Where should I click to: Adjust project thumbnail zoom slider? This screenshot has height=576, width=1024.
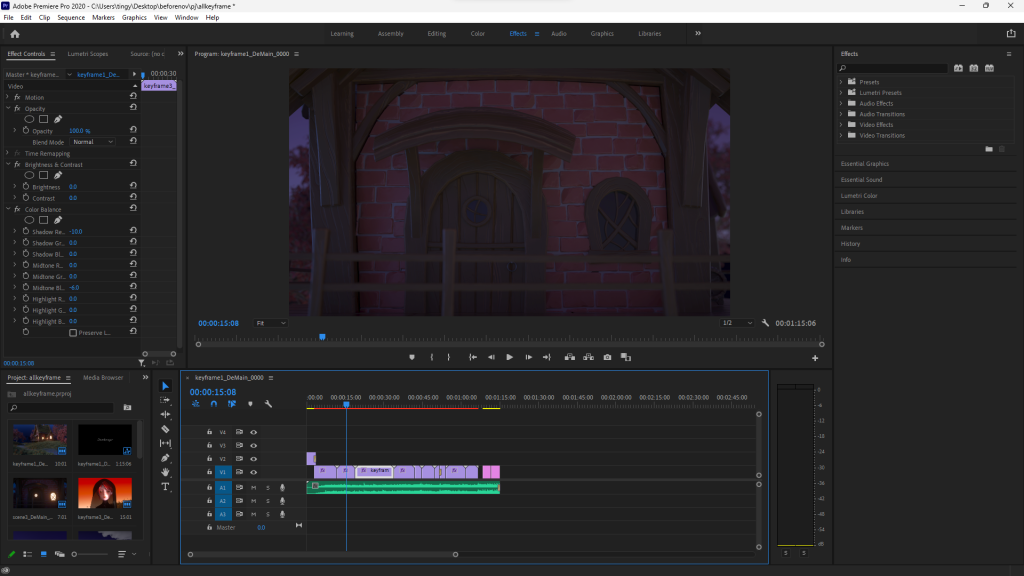click(74, 554)
